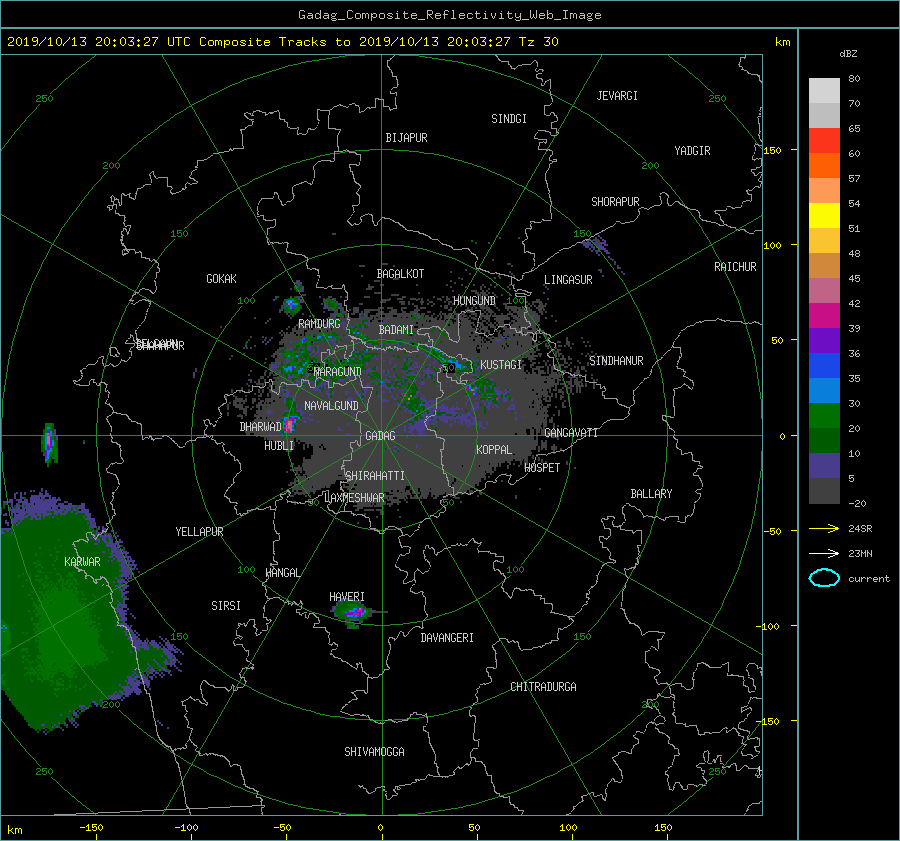
Task: Click the dBZ legend heading
Action: (848, 53)
